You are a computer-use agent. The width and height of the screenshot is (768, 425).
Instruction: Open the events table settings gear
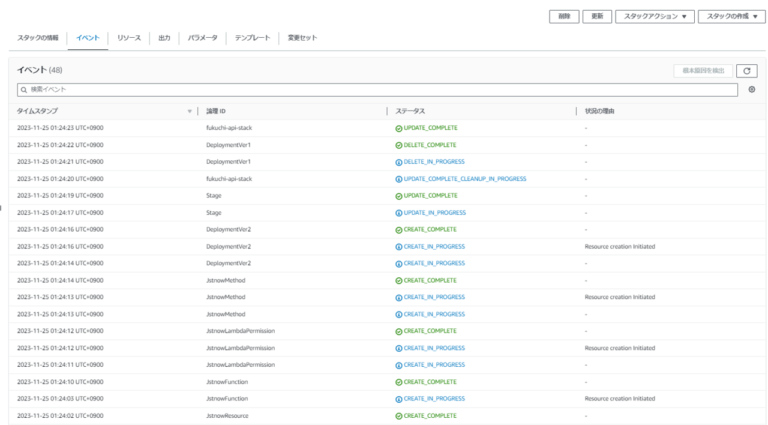pos(752,90)
